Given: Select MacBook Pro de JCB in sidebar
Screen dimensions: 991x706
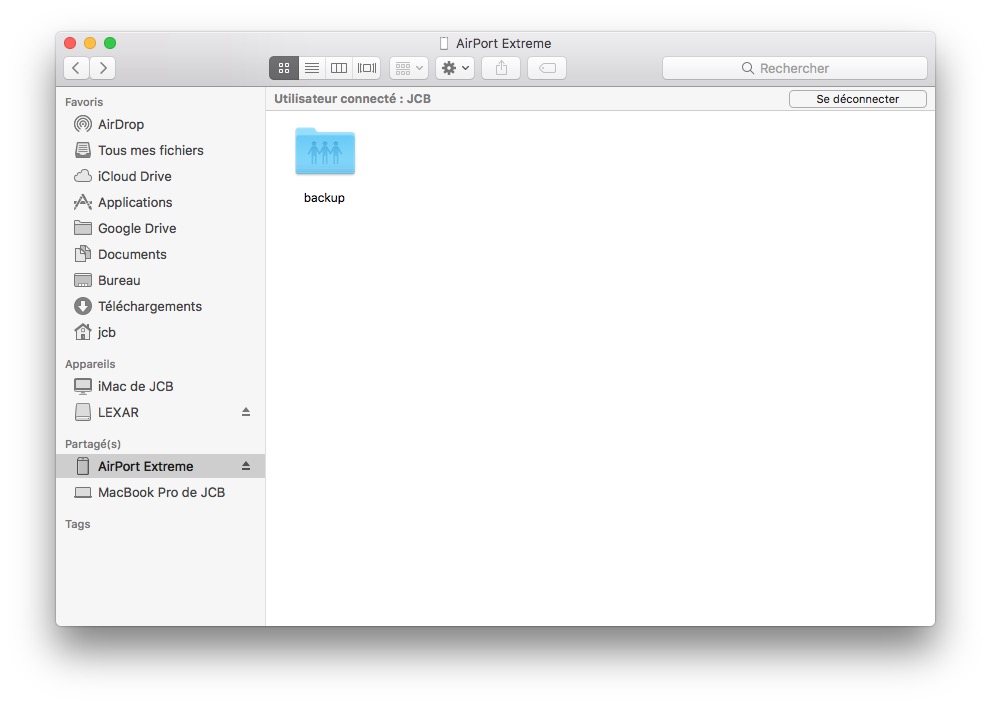Looking at the screenshot, I should coord(160,492).
